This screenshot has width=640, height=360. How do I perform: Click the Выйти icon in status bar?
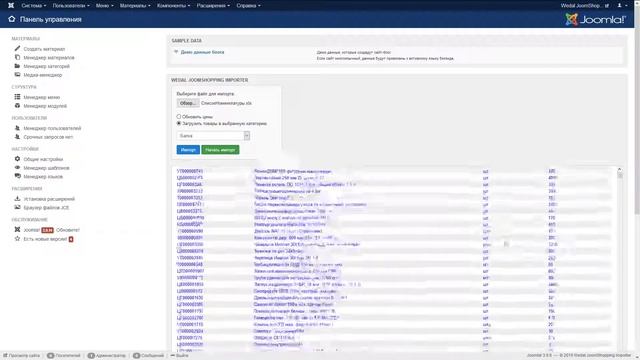point(173,356)
